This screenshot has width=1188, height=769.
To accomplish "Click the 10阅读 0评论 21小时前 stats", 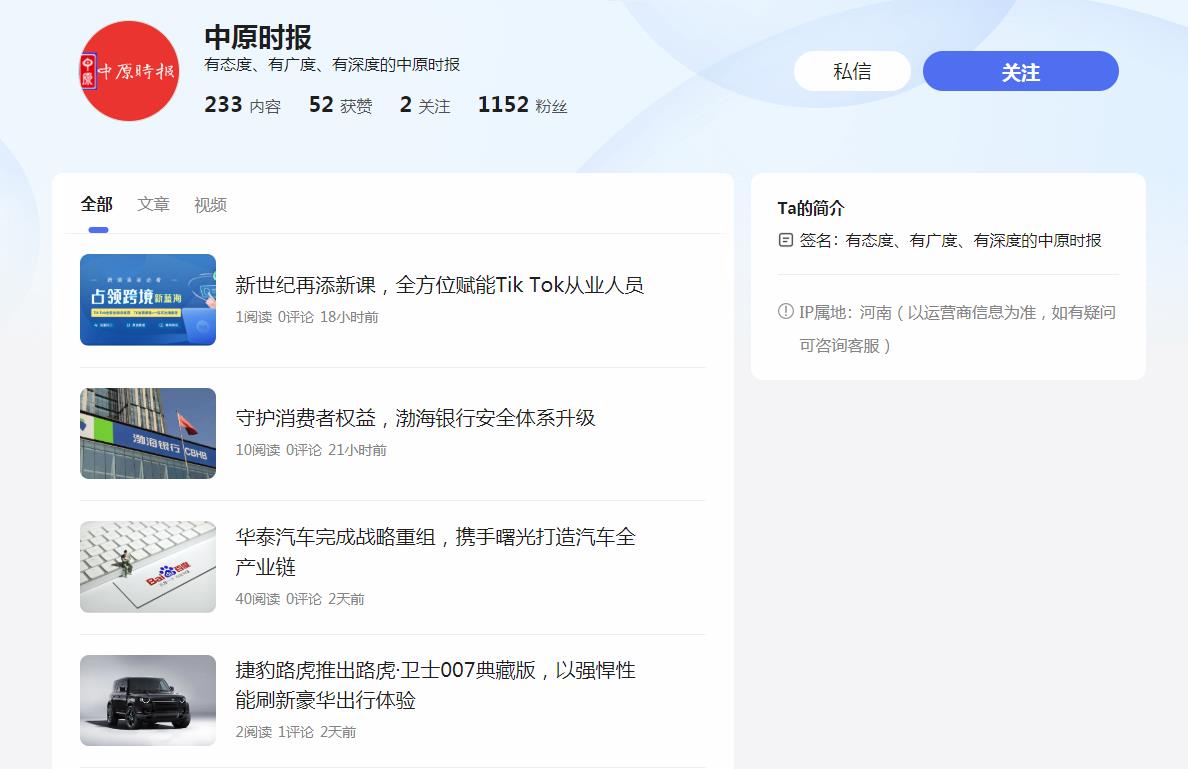I will click(311, 450).
